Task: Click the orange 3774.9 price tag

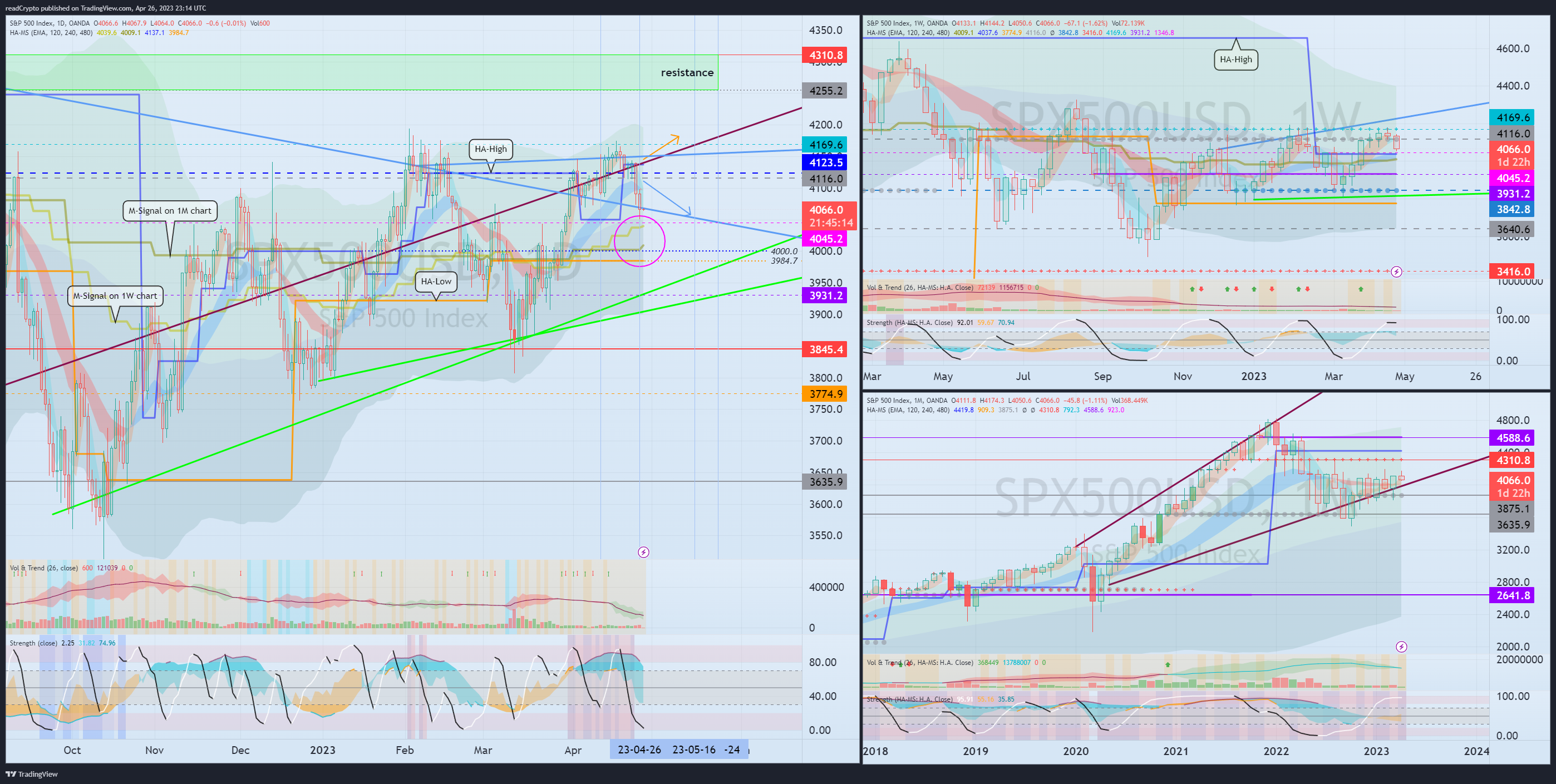Action: 825,394
